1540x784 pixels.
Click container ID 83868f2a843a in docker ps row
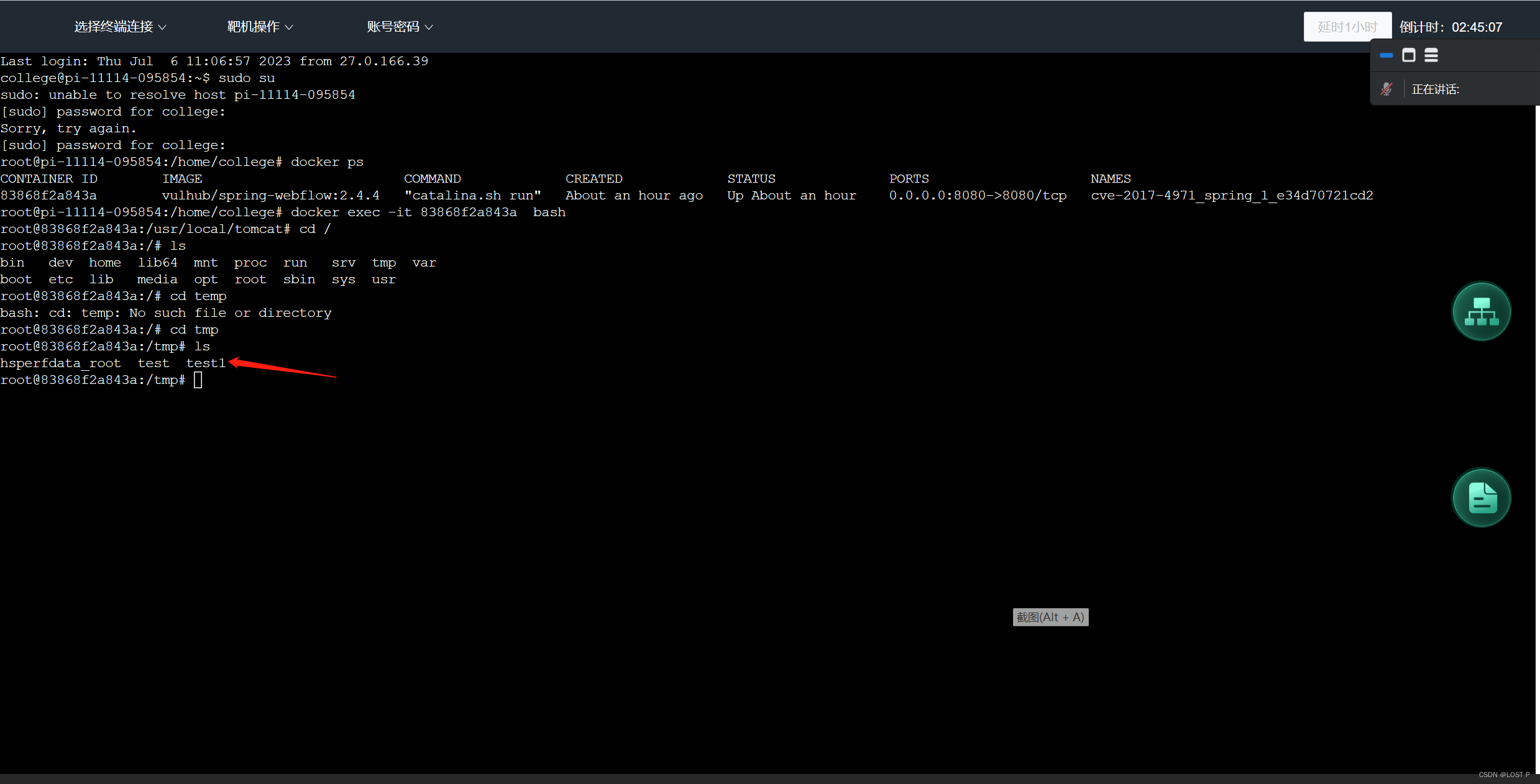pos(48,195)
